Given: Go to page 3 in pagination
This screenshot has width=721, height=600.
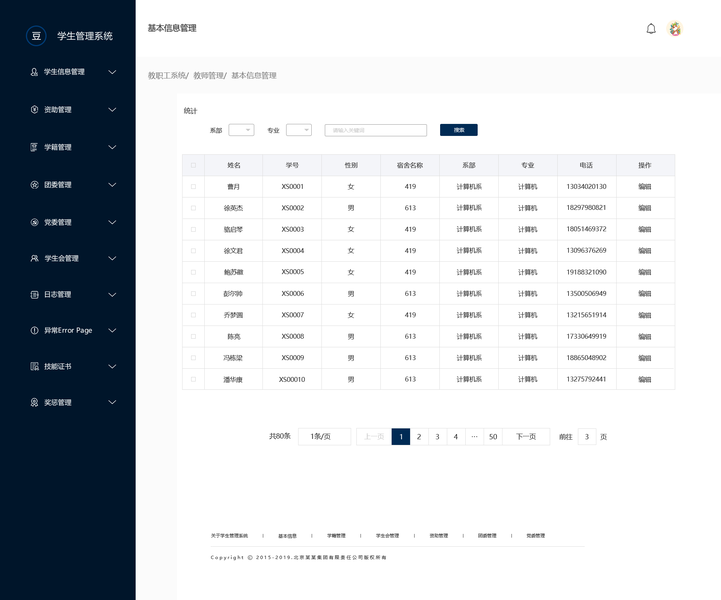Looking at the screenshot, I should coord(437,436).
